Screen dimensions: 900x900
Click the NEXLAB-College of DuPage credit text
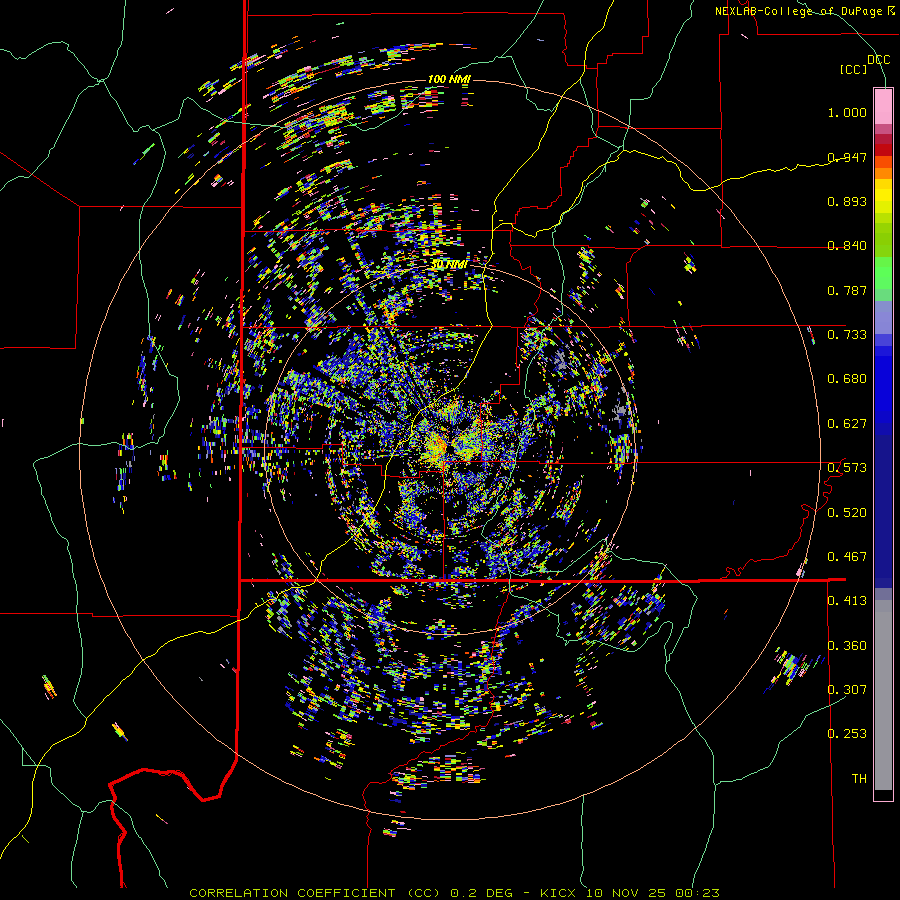click(798, 11)
